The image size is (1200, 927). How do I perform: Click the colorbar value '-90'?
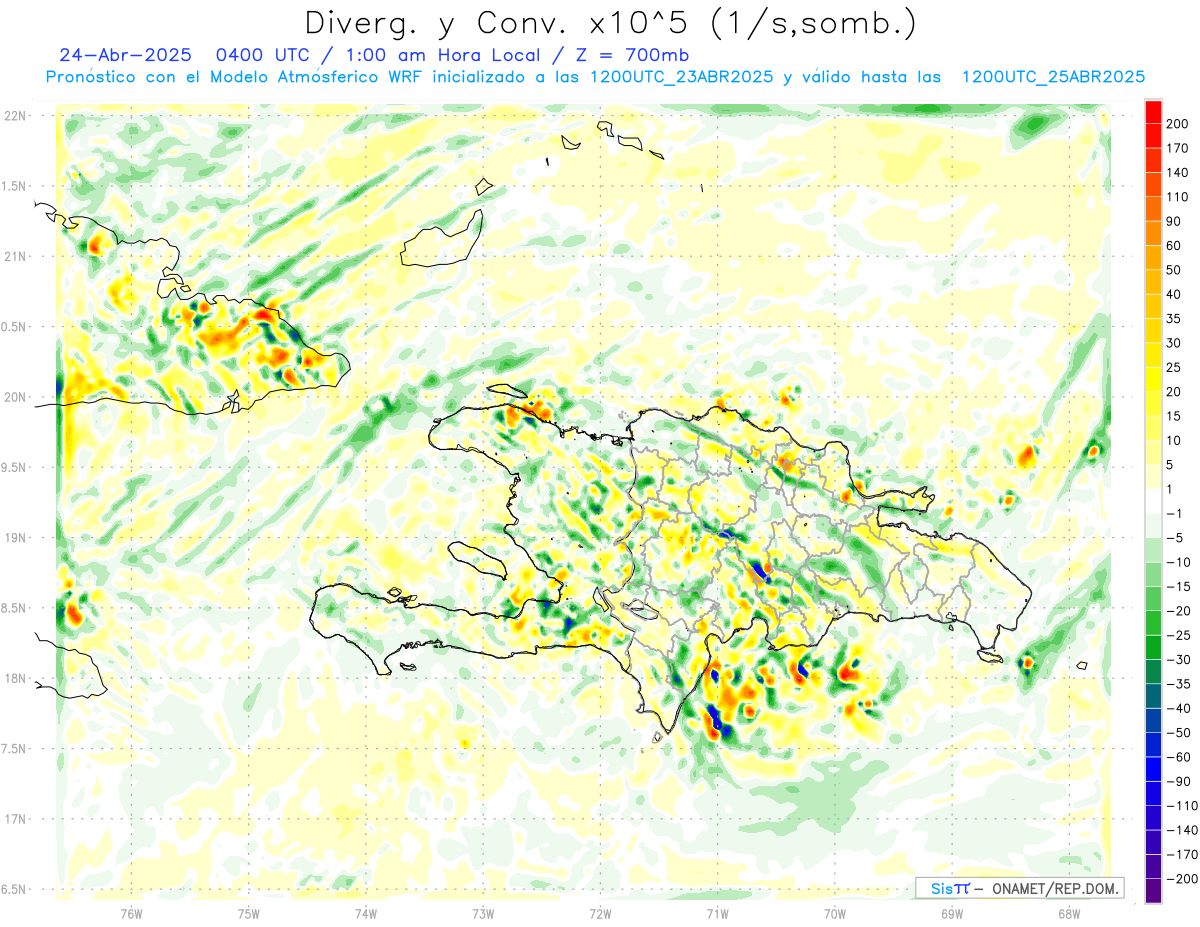pos(1177,782)
